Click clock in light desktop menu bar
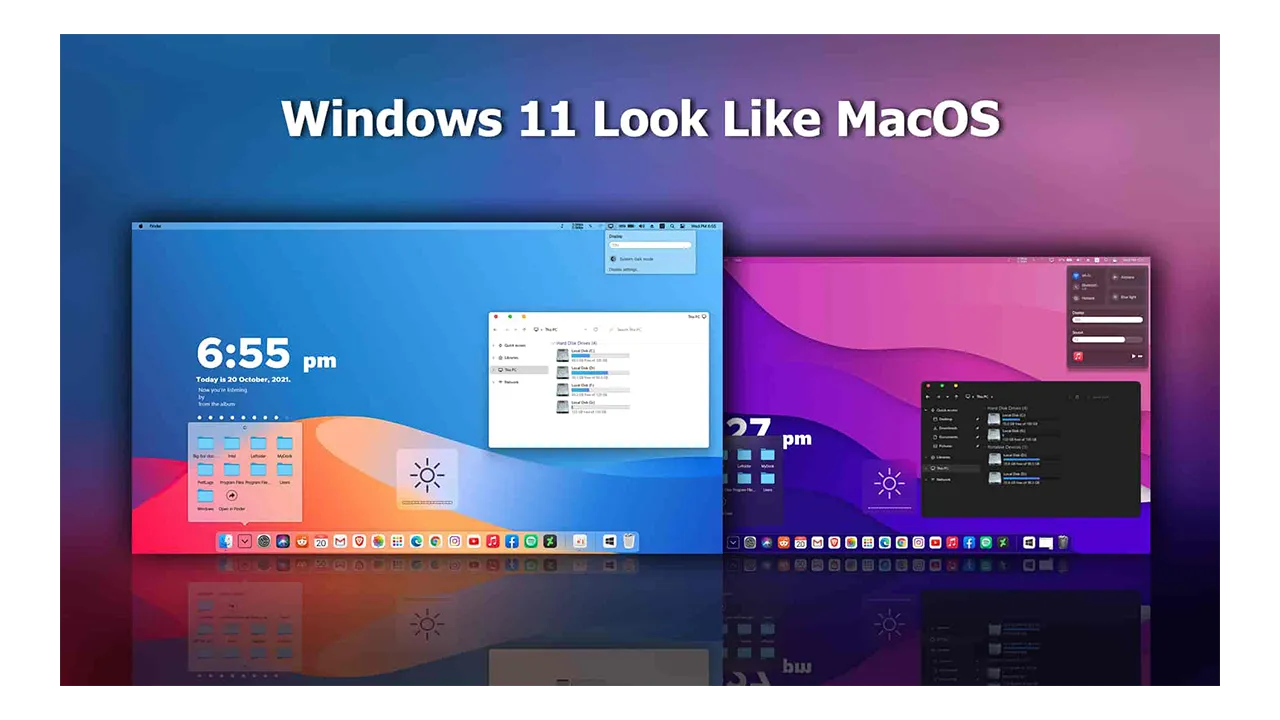Screen dimensions: 1280x720 click(x=703, y=226)
